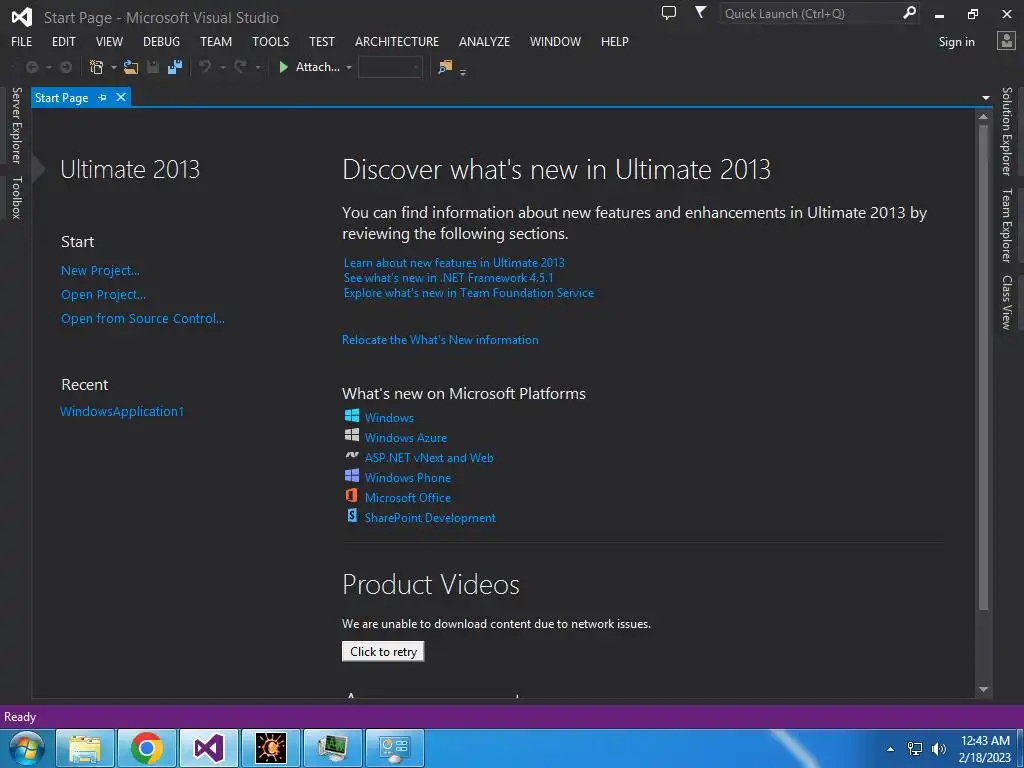1024x768 pixels.
Task: Open the Navigate Backward dropdown arrow
Action: point(49,67)
